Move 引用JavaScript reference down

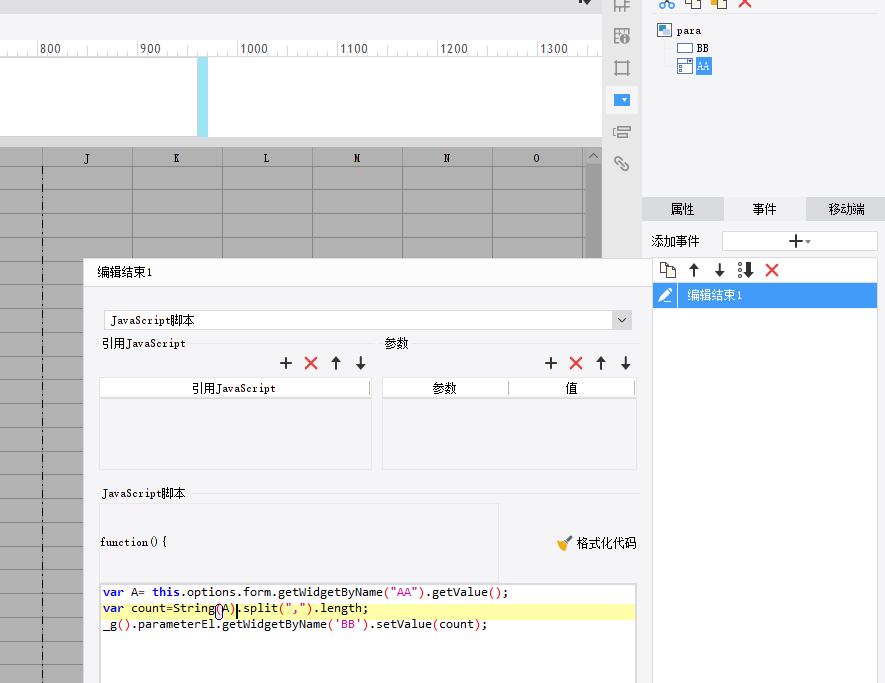click(x=361, y=363)
